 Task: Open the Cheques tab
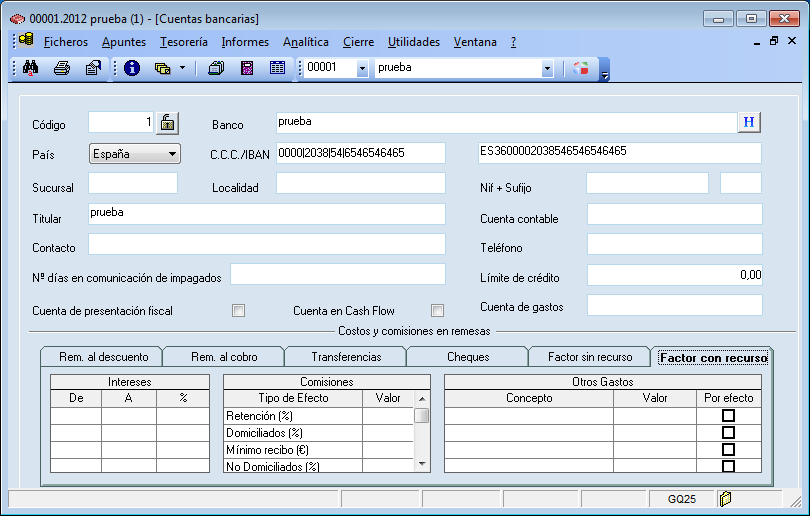click(468, 357)
